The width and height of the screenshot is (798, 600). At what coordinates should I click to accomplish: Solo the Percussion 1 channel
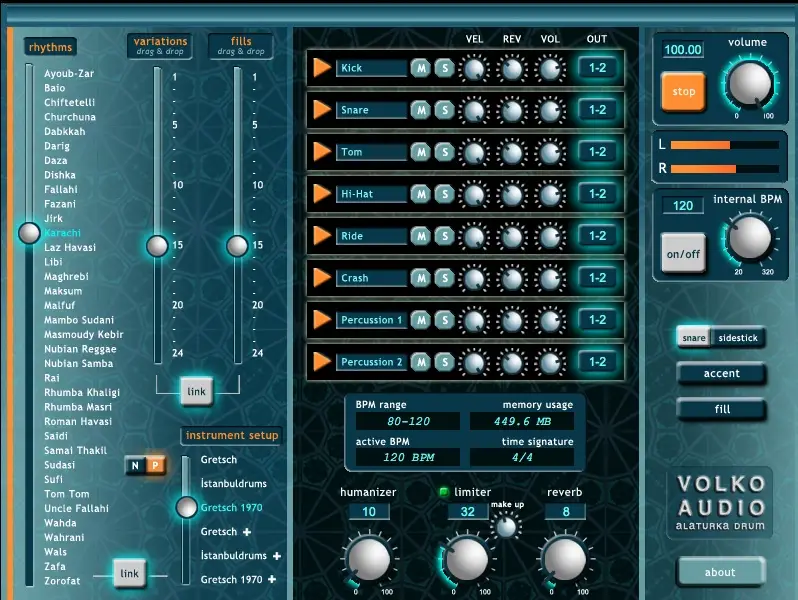tap(445, 320)
